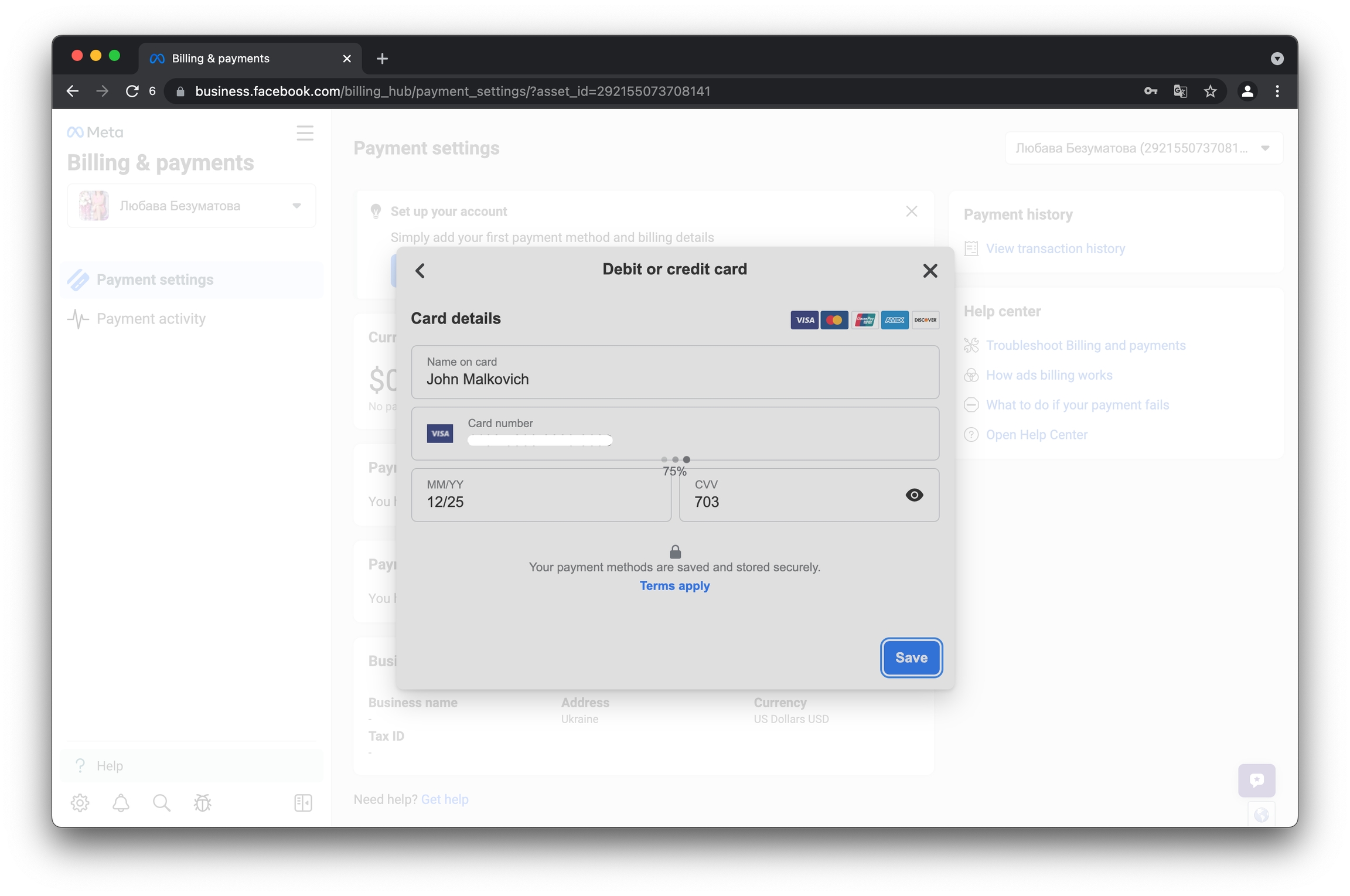
Task: Open notifications bell icon
Action: pos(121,803)
